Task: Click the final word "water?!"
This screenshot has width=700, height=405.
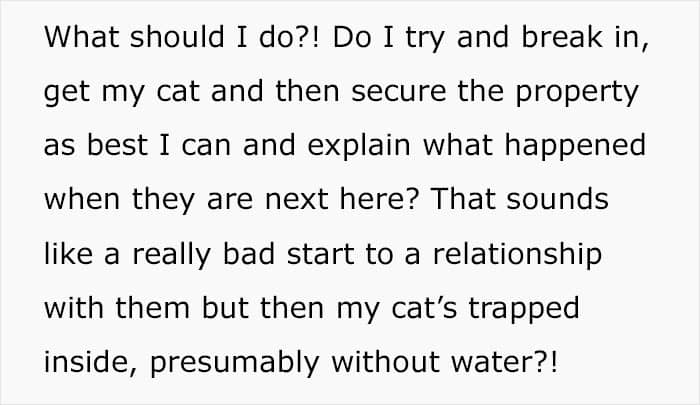Action: tap(504, 362)
